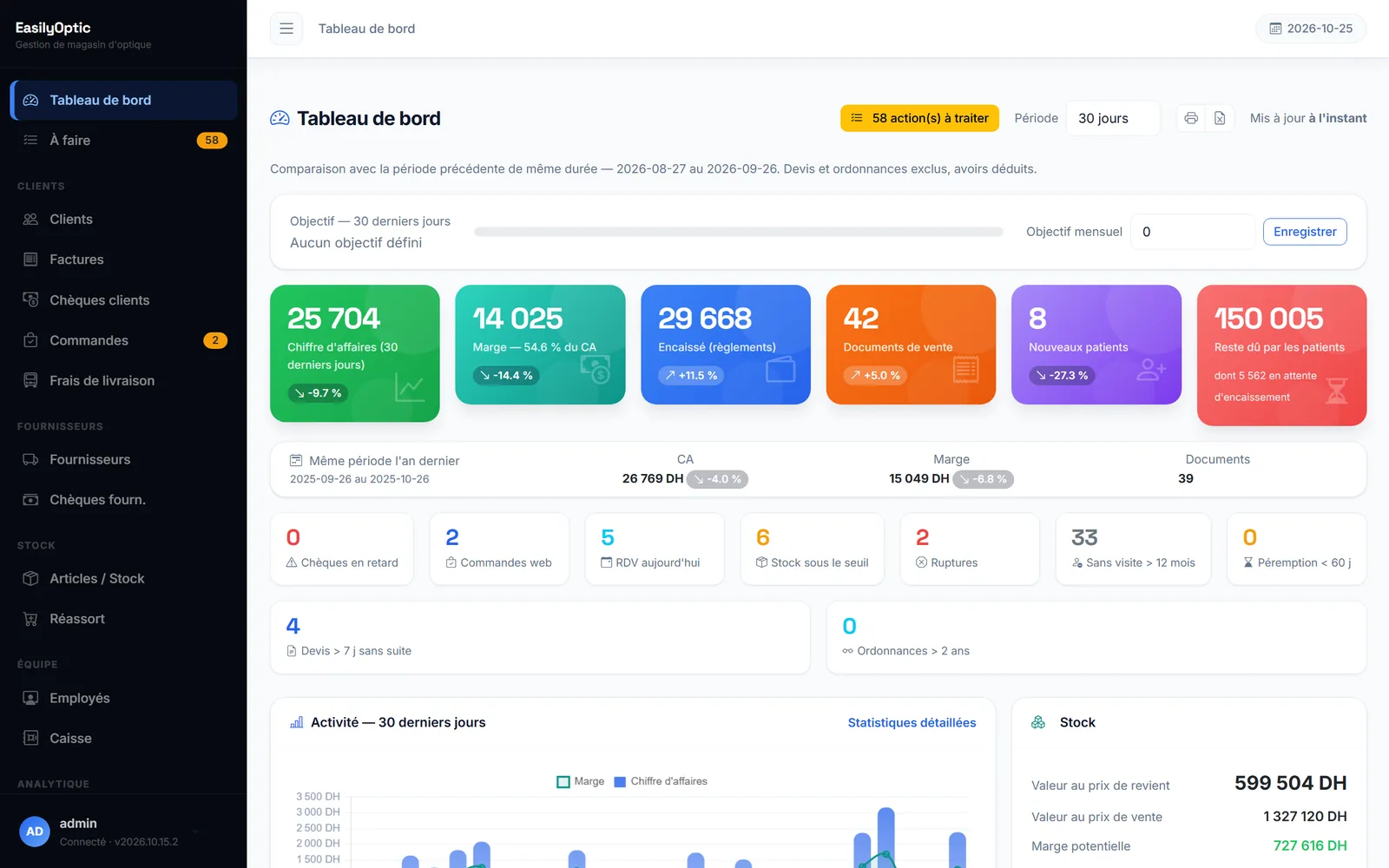Open the Stock sous le seuil tile
Image resolution: width=1389 pixels, height=868 pixels.
point(813,549)
